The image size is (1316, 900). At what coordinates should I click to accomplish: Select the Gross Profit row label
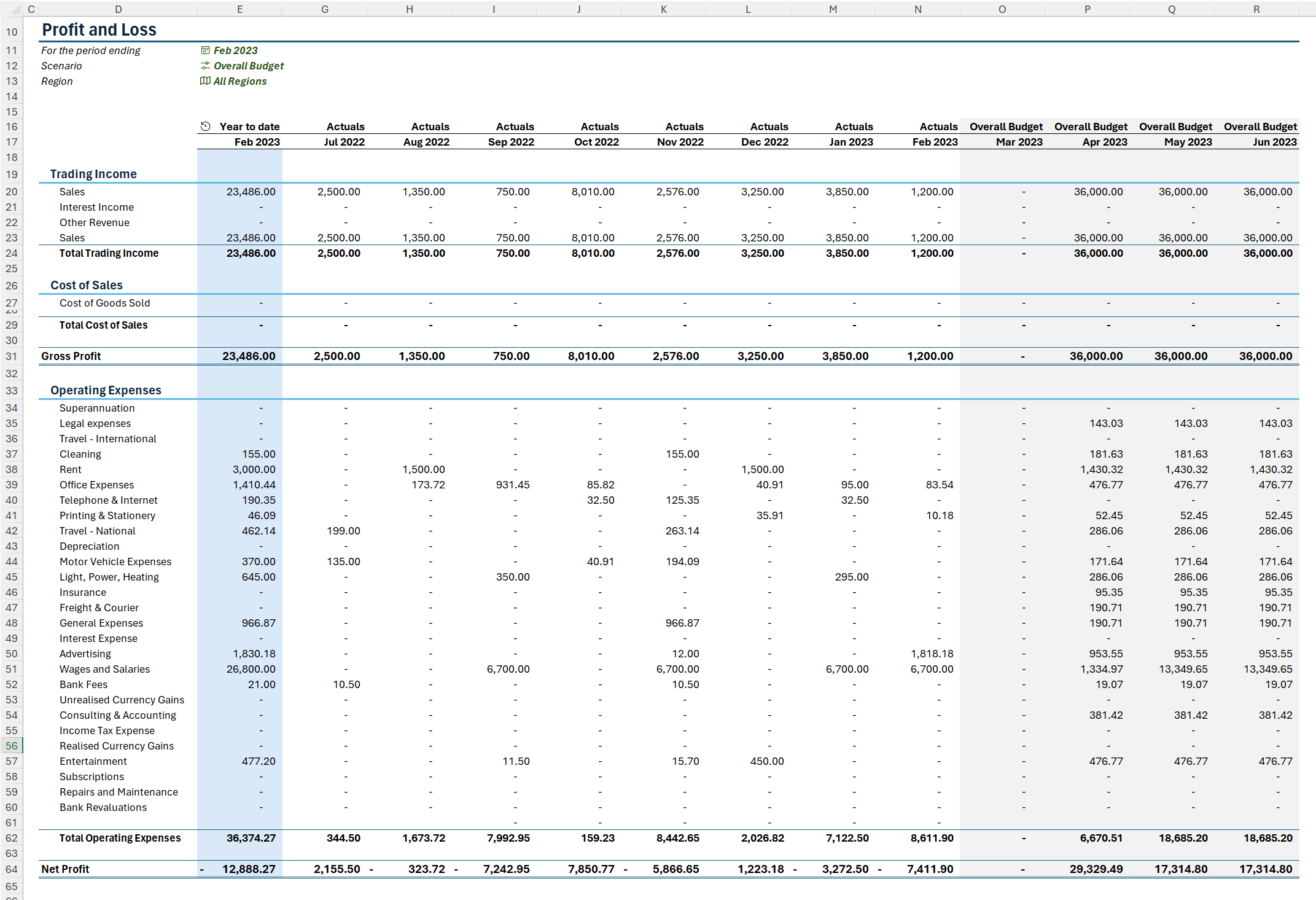point(71,356)
